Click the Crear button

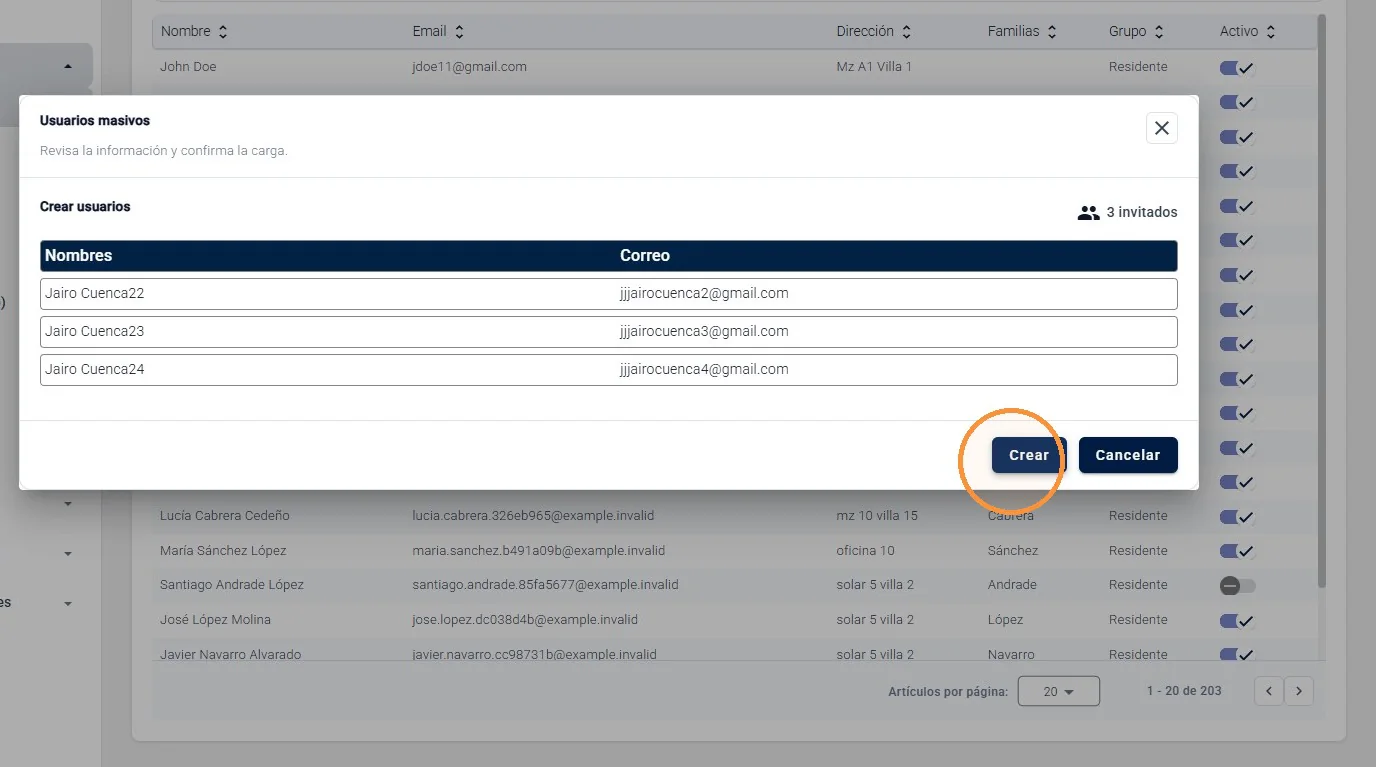(x=1029, y=455)
